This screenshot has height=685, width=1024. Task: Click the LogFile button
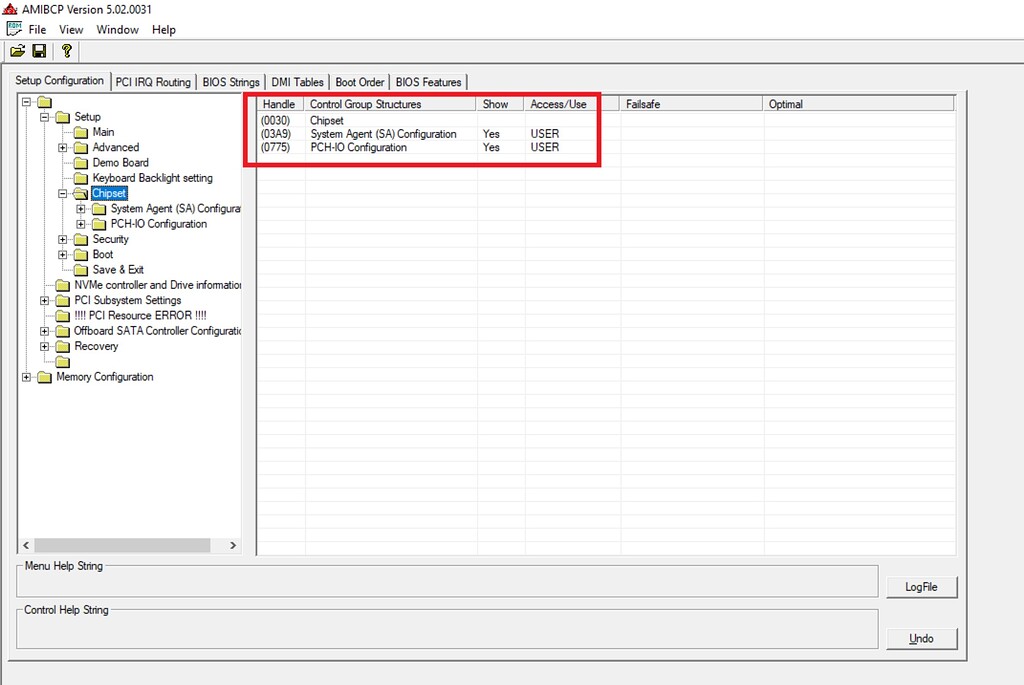(921, 587)
